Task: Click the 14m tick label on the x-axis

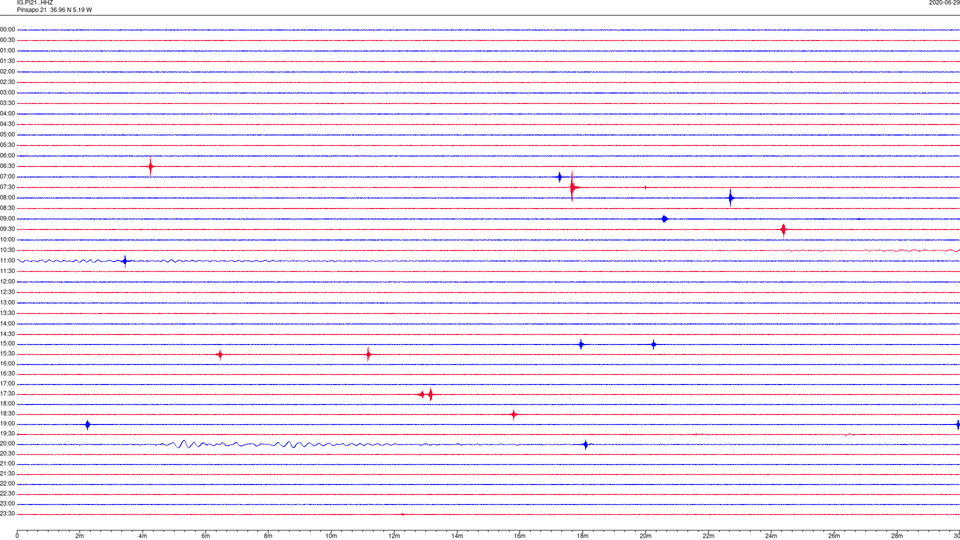Action: coord(457,536)
